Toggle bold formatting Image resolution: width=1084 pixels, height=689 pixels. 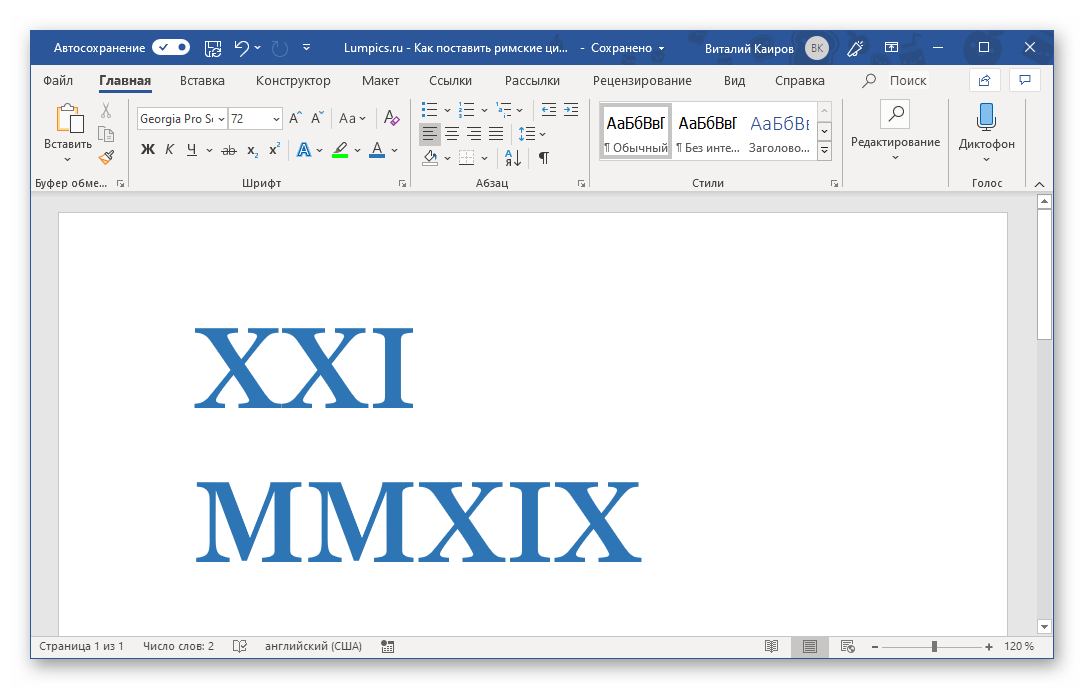[x=148, y=151]
